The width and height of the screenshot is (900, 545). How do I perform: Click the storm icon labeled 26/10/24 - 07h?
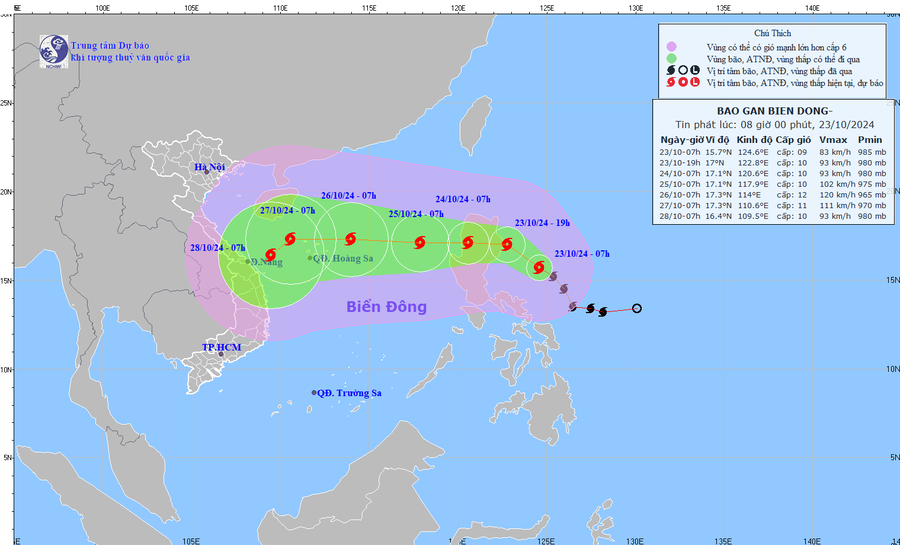tap(350, 238)
